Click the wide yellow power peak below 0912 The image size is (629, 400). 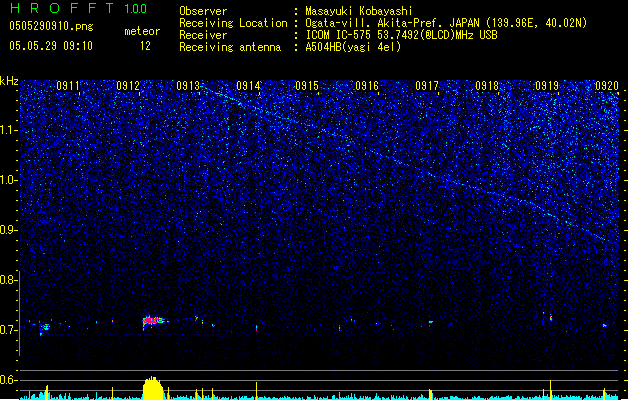153,388
